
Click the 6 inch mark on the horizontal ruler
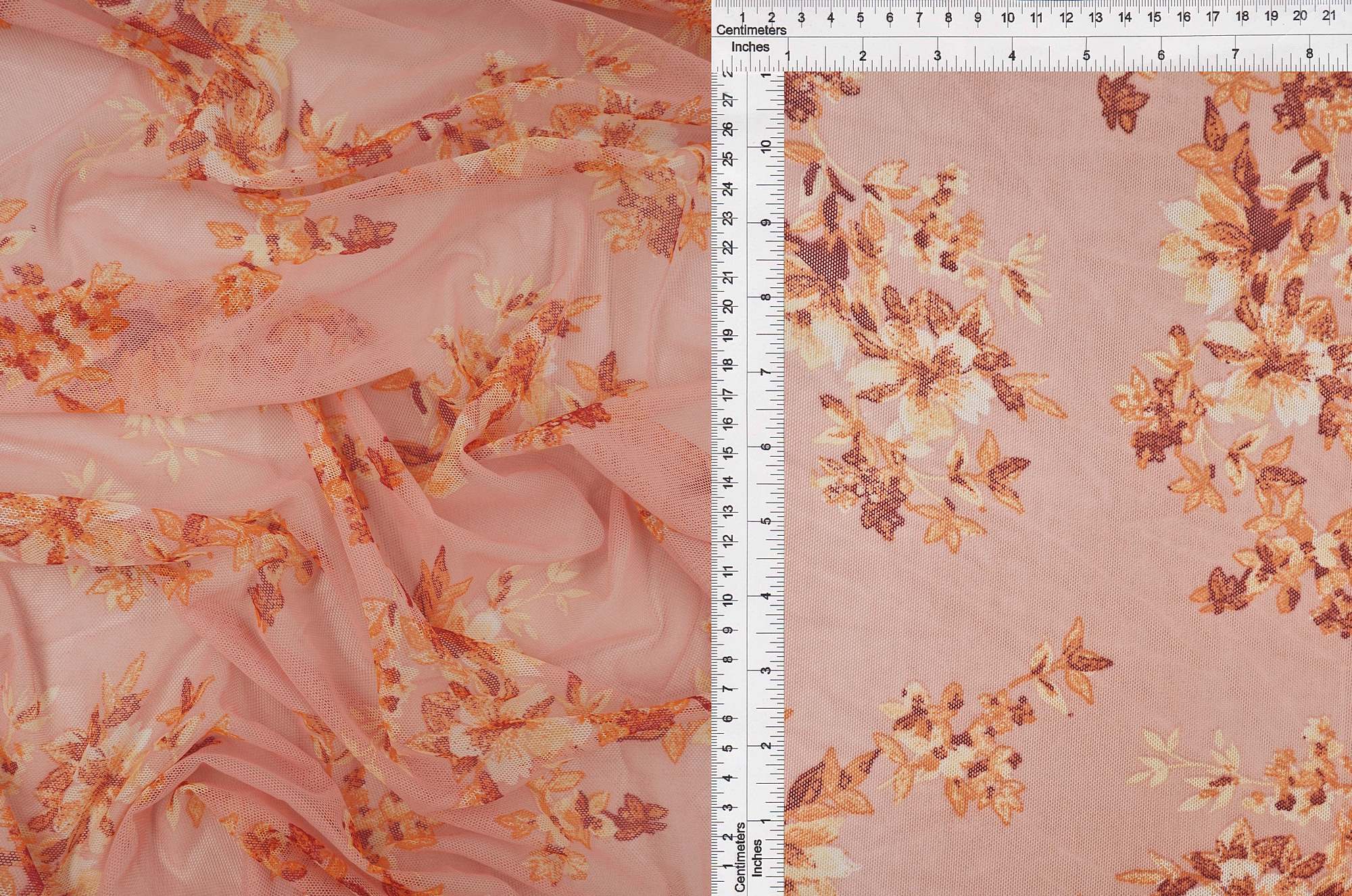(x=1161, y=55)
